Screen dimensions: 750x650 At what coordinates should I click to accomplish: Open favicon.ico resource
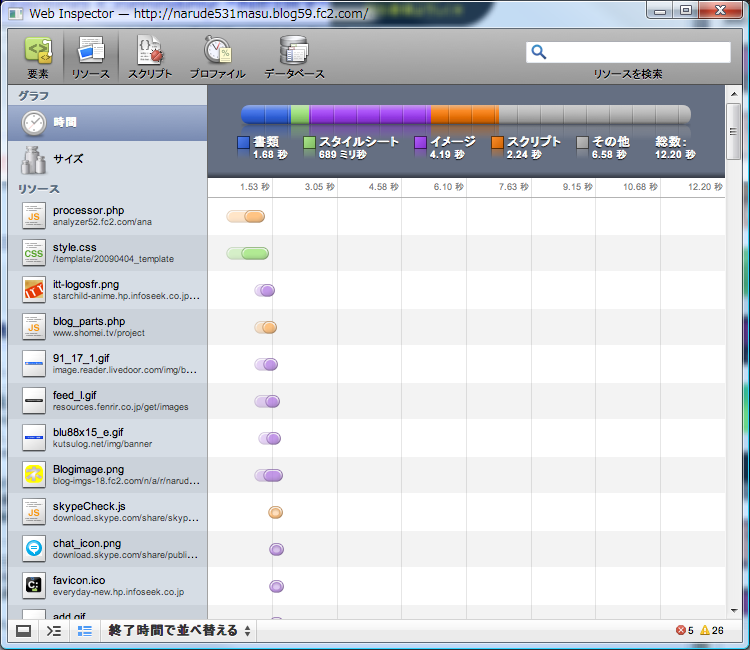(108, 585)
